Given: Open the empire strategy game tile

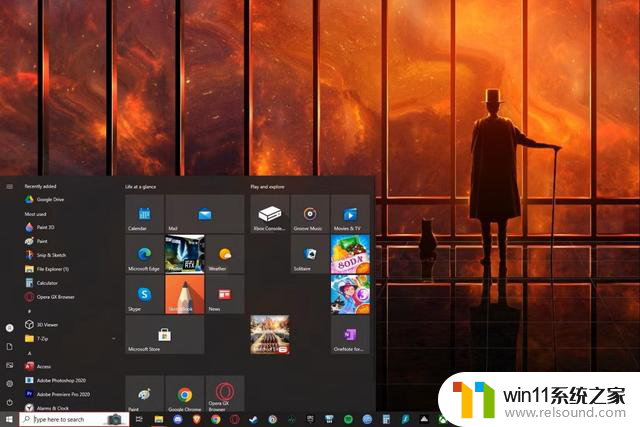Looking at the screenshot, I should tap(270, 335).
